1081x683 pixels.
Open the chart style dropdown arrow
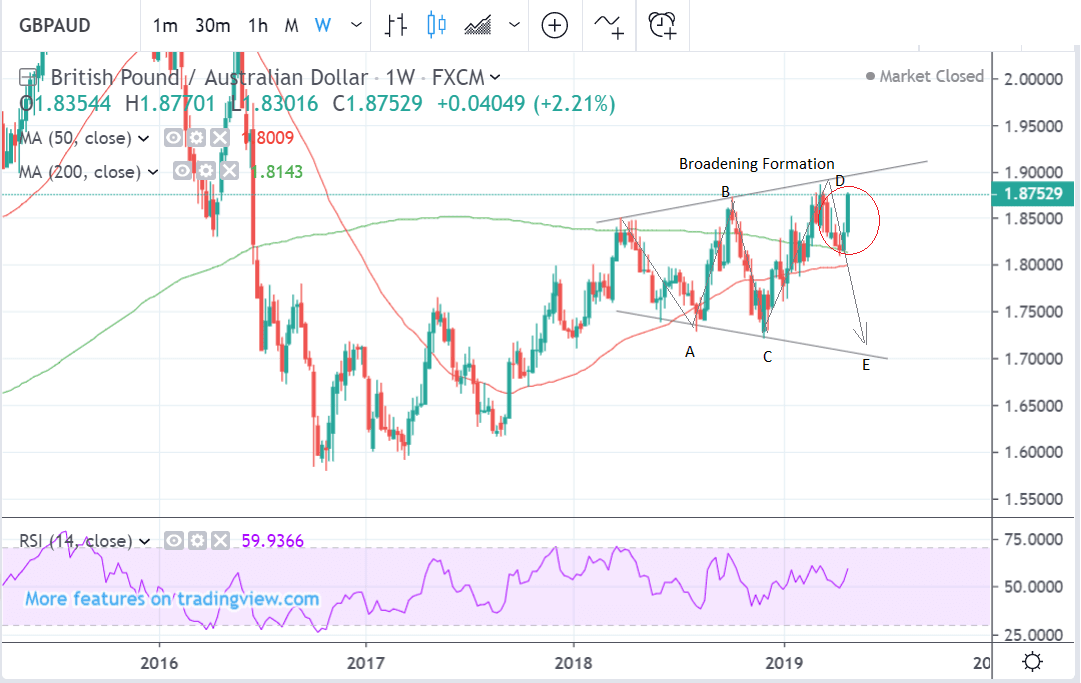pyautogui.click(x=514, y=25)
